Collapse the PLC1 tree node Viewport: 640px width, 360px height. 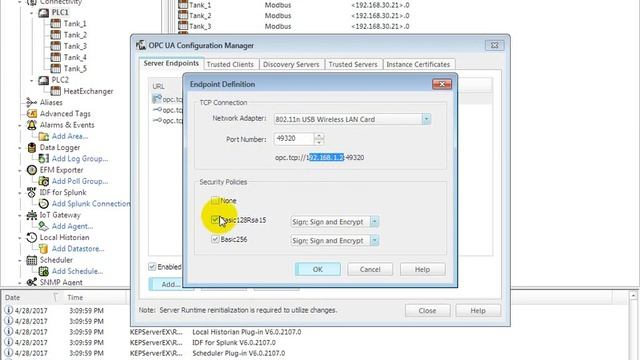point(32,13)
